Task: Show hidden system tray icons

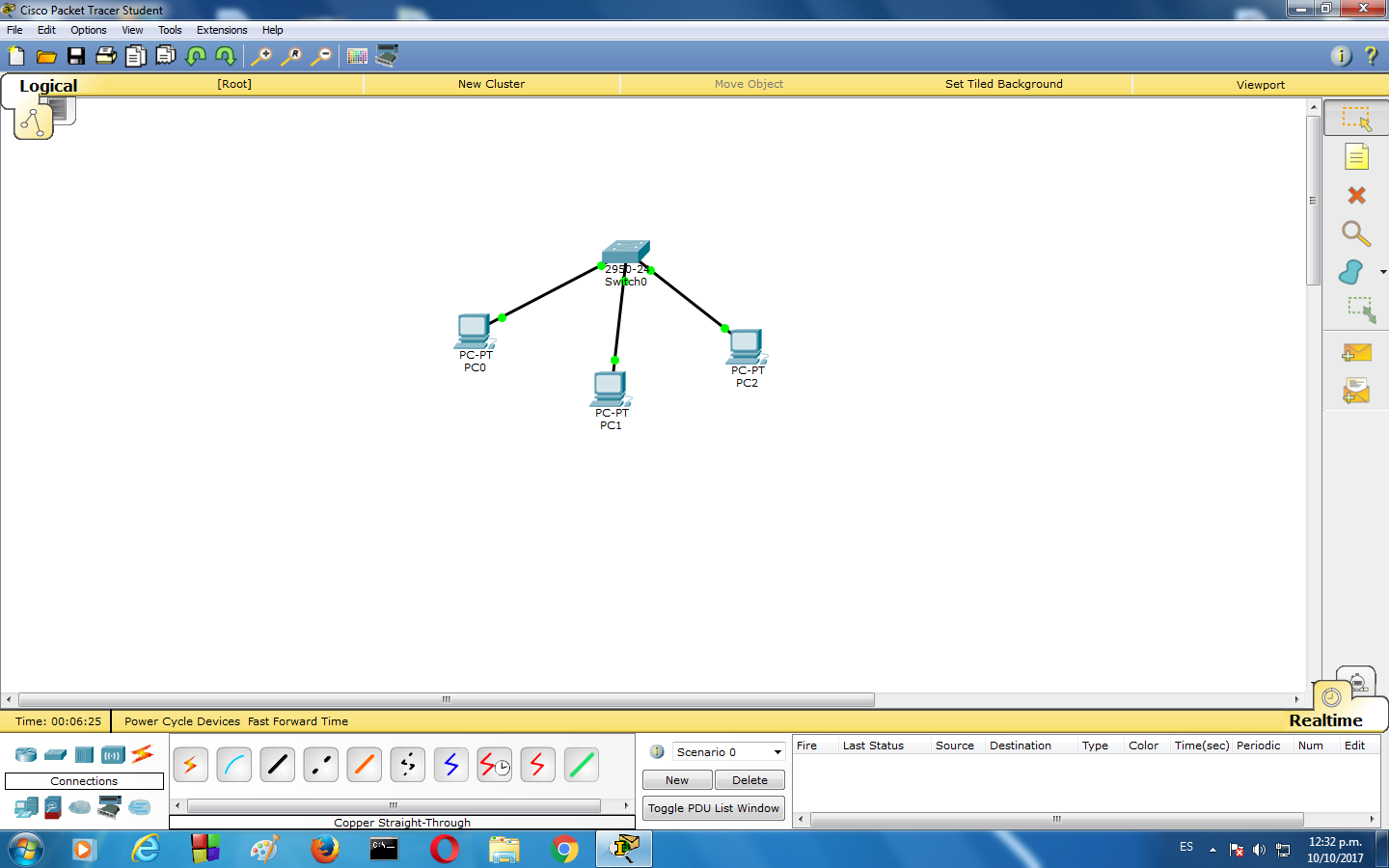Action: (x=1213, y=849)
